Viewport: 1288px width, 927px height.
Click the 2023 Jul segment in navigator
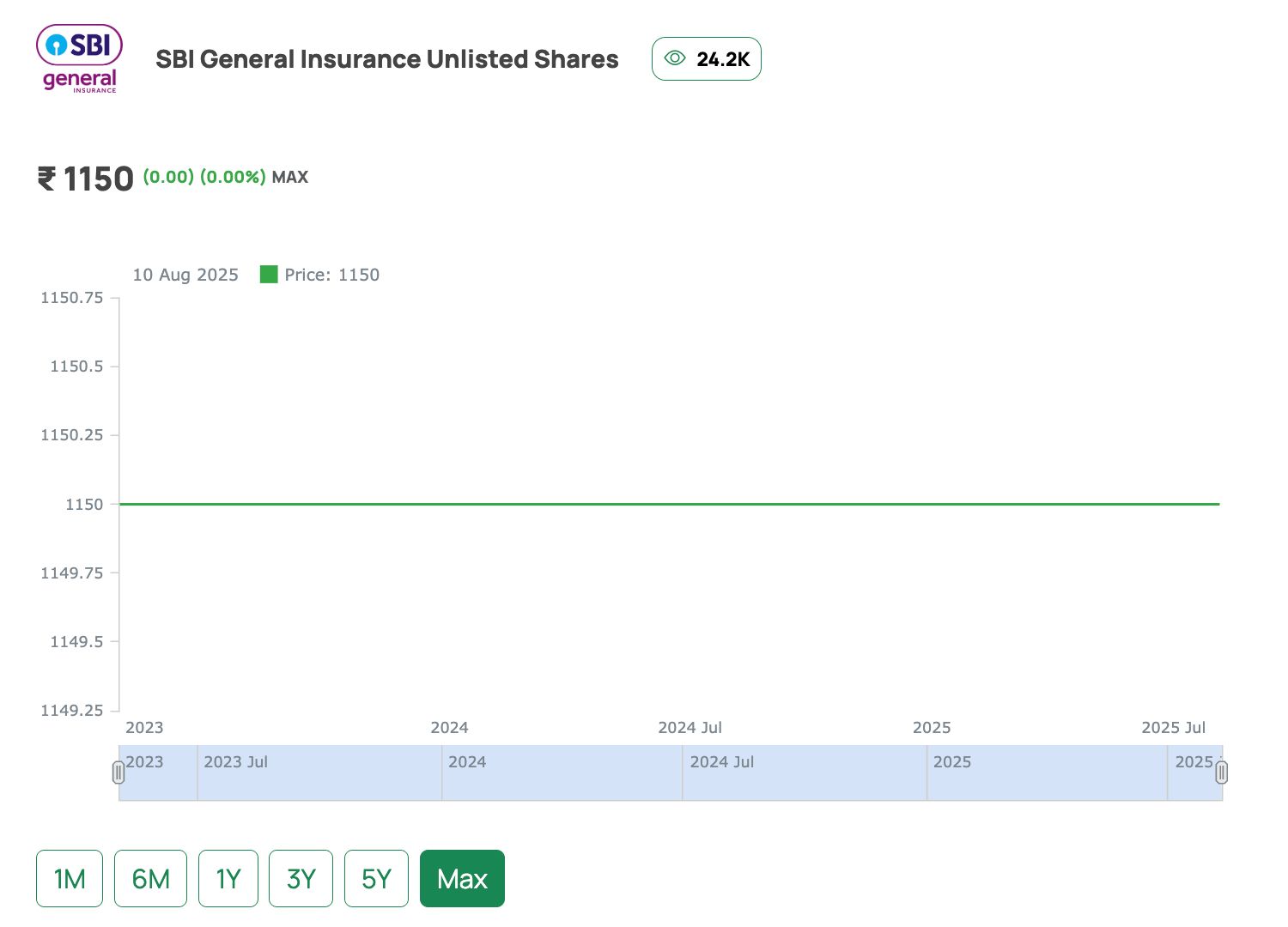tap(319, 772)
